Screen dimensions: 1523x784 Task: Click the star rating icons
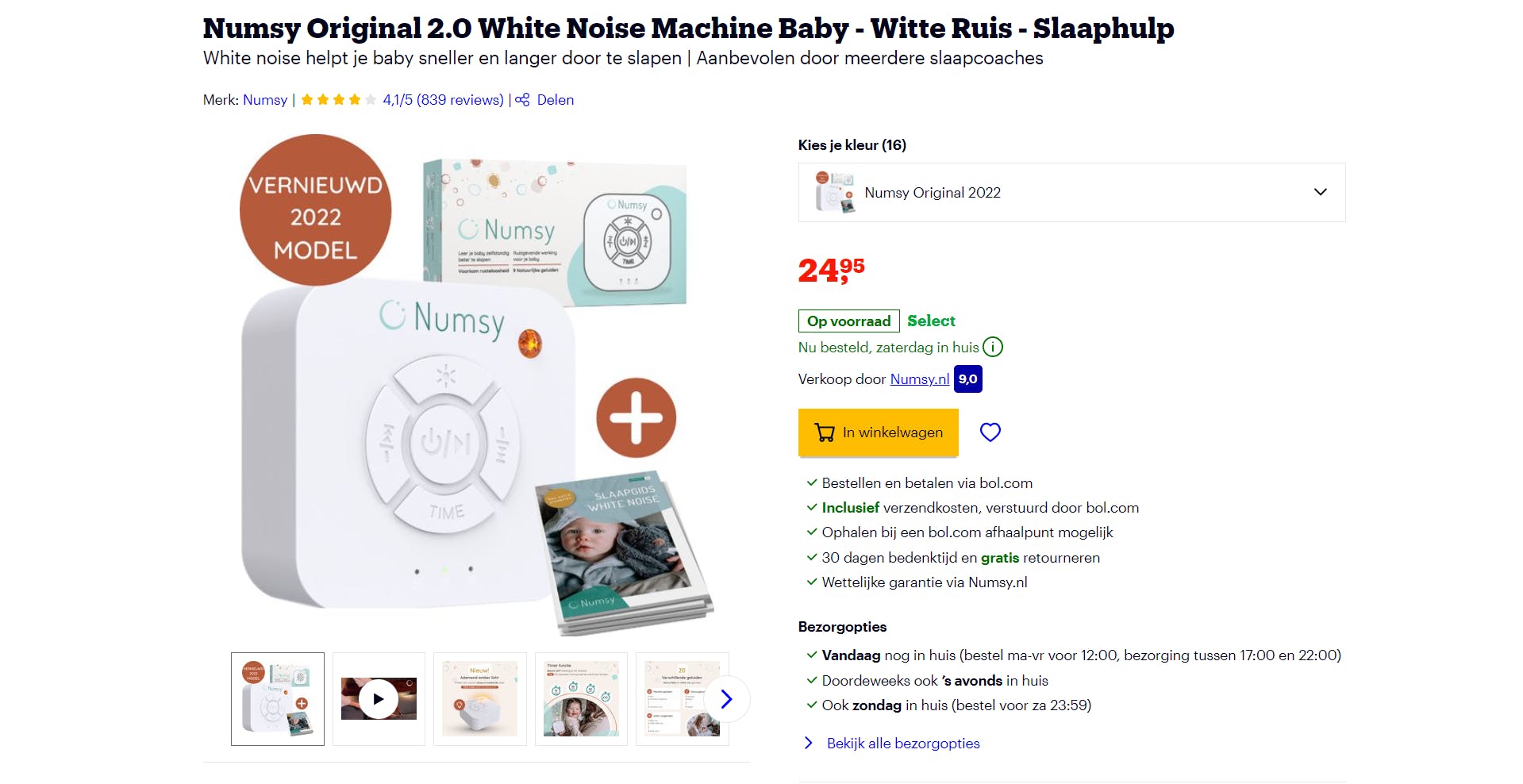point(338,100)
